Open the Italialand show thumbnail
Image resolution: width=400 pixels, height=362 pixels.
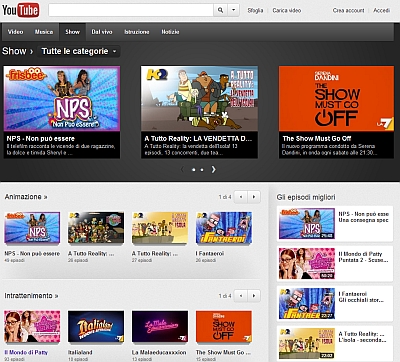pos(96,327)
